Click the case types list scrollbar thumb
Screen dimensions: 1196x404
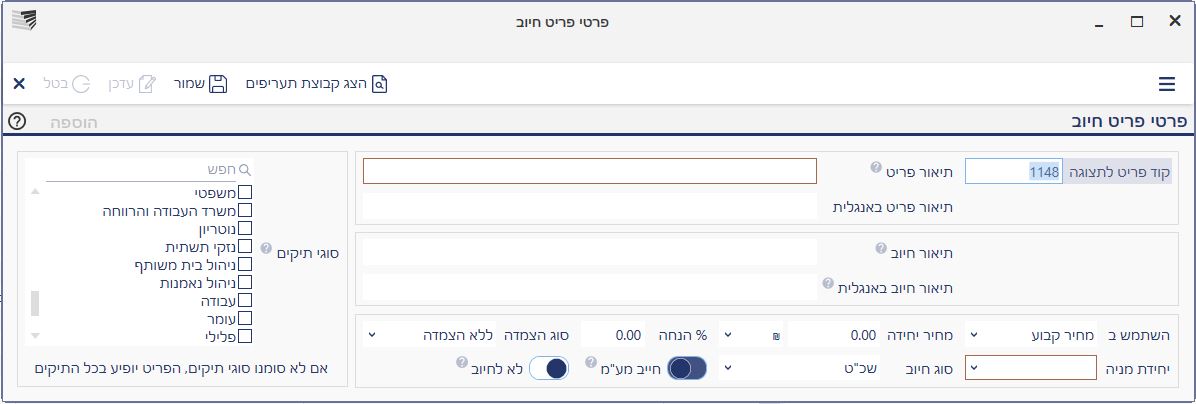[34, 303]
